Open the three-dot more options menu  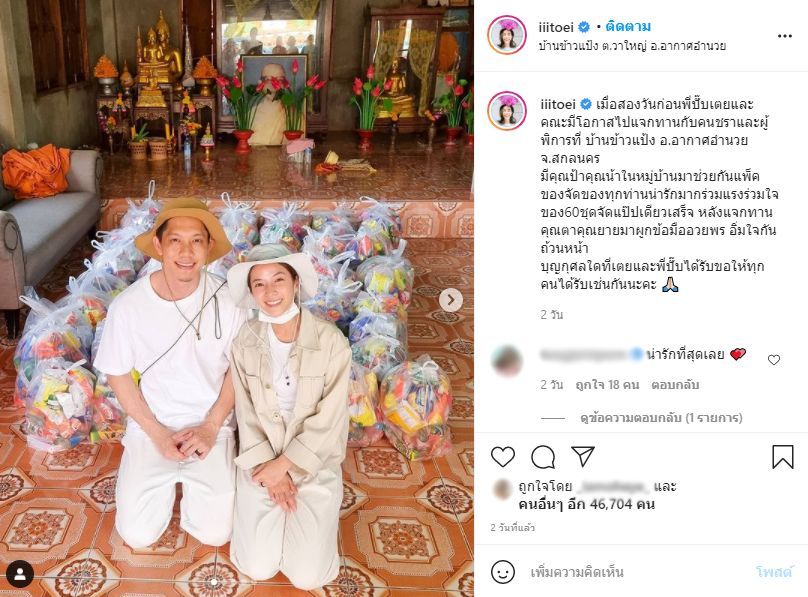784,36
